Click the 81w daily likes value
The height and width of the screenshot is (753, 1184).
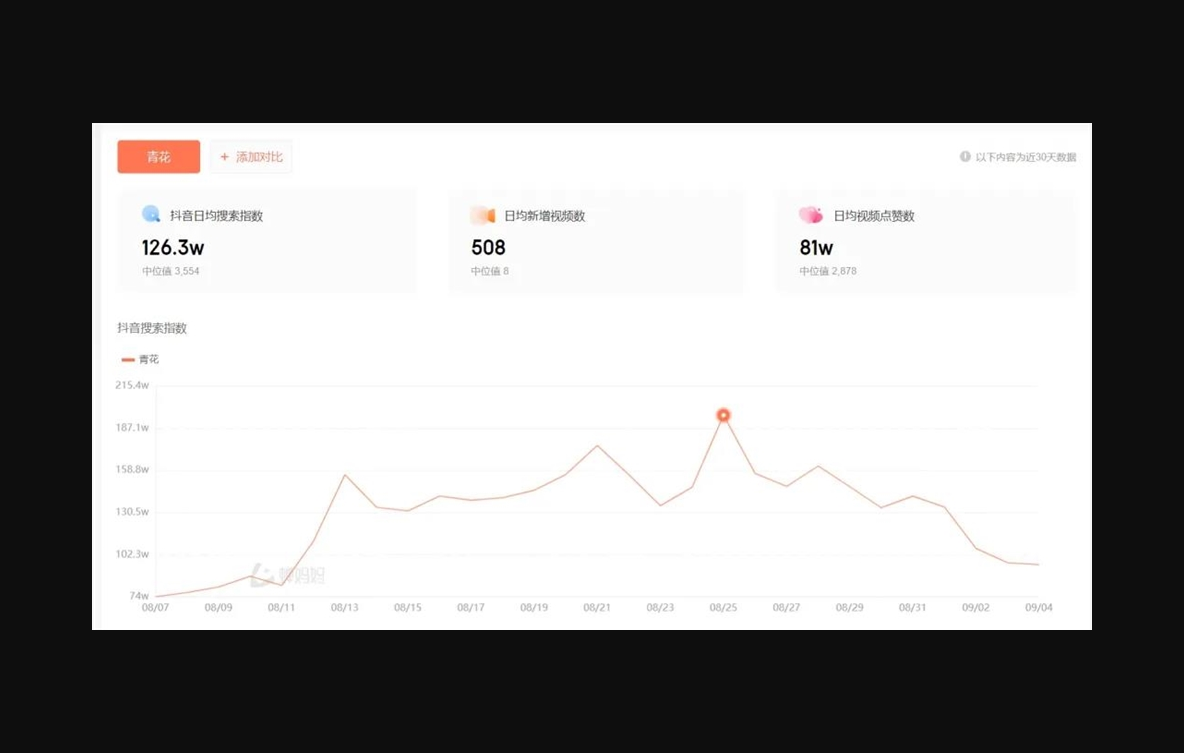[816, 247]
